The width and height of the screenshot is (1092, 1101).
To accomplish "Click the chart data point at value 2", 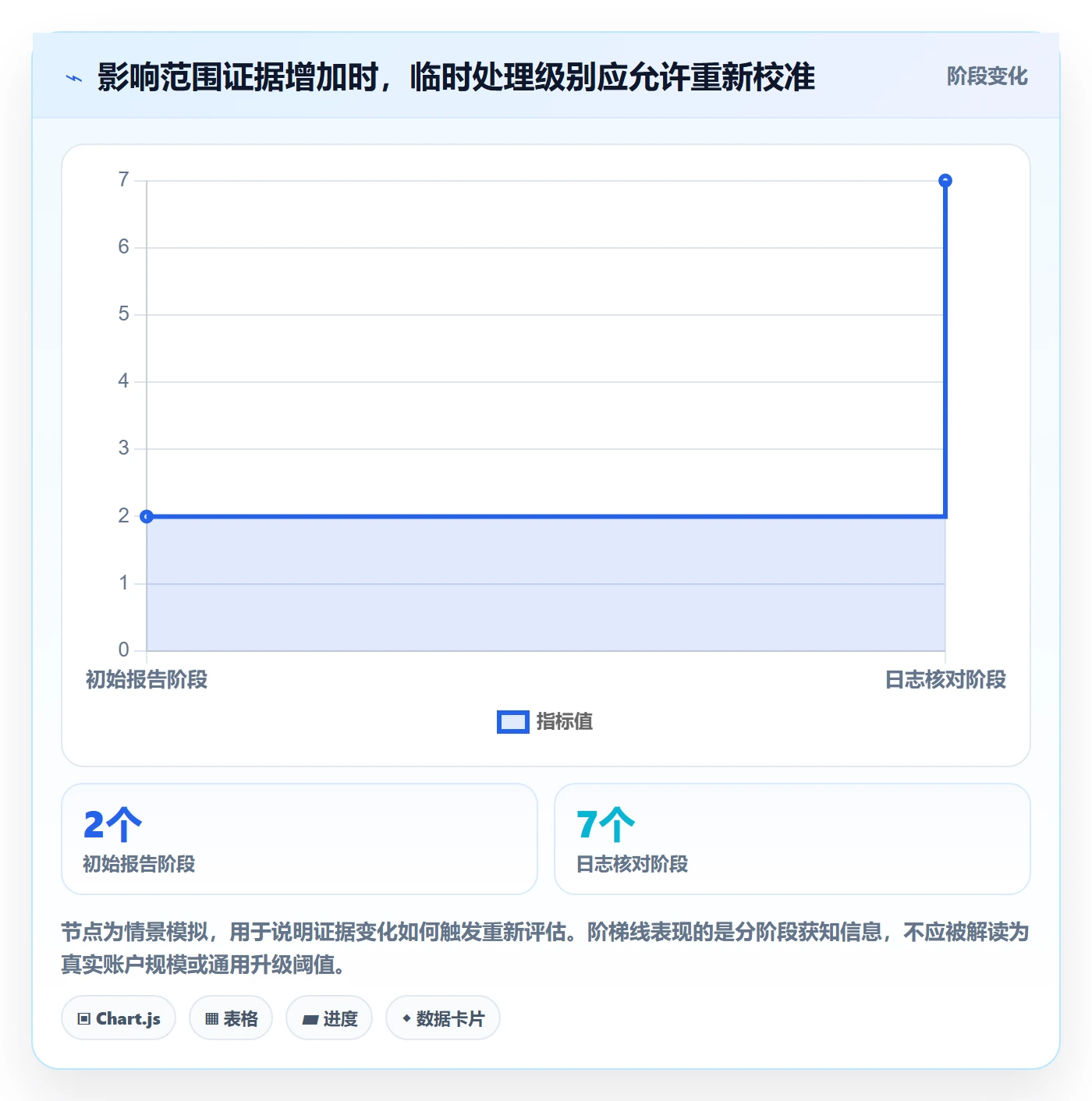I will pos(147,516).
